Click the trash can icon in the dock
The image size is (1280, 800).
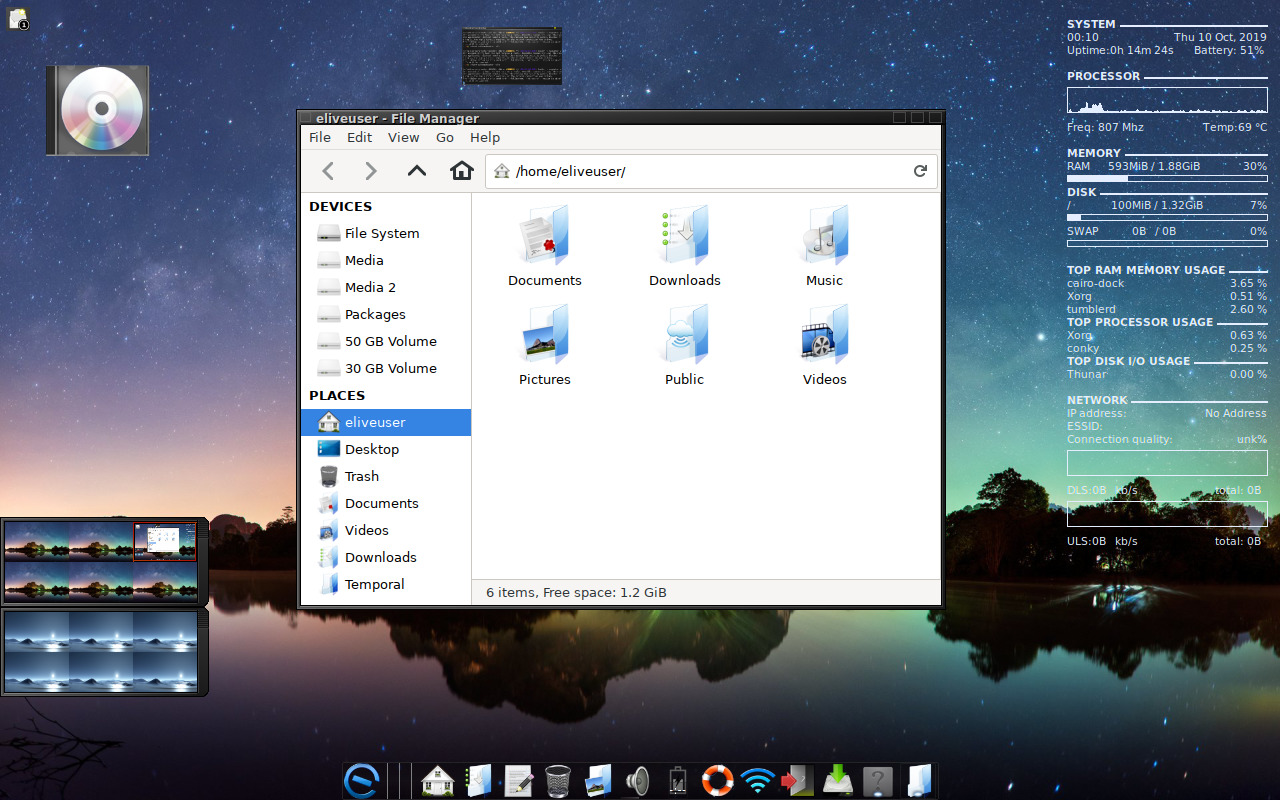[558, 780]
